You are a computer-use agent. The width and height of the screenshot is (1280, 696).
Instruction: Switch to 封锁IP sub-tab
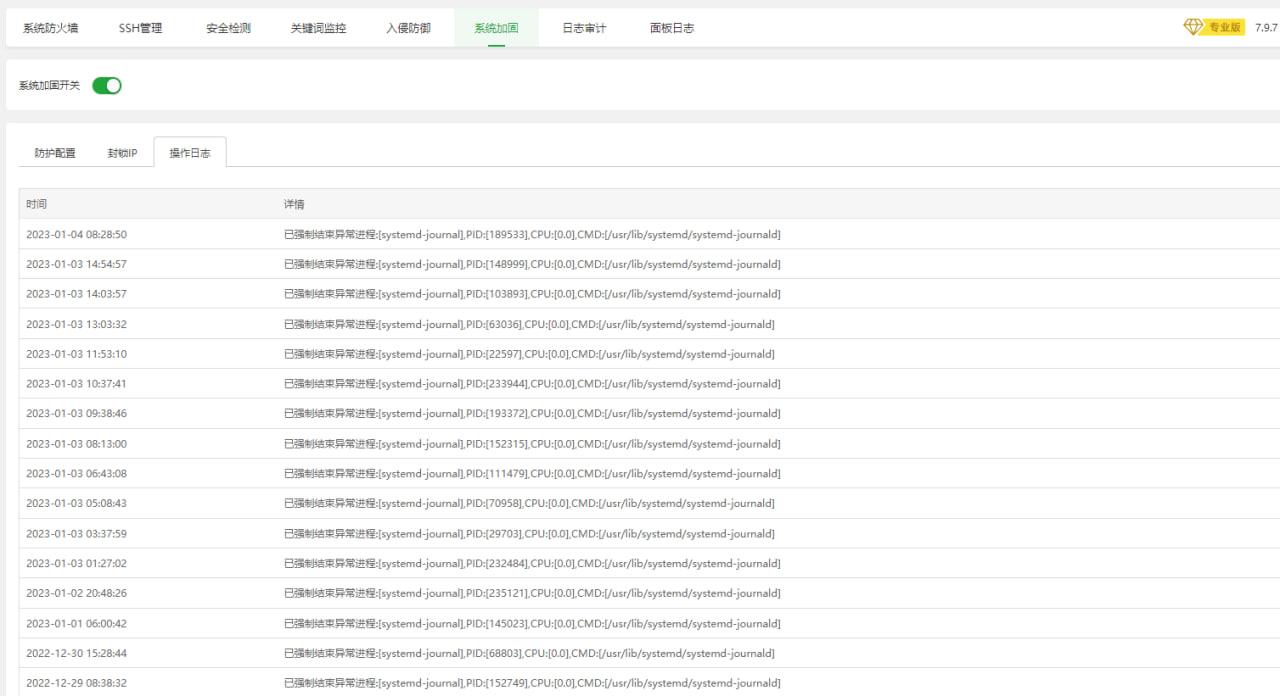[x=122, y=153]
